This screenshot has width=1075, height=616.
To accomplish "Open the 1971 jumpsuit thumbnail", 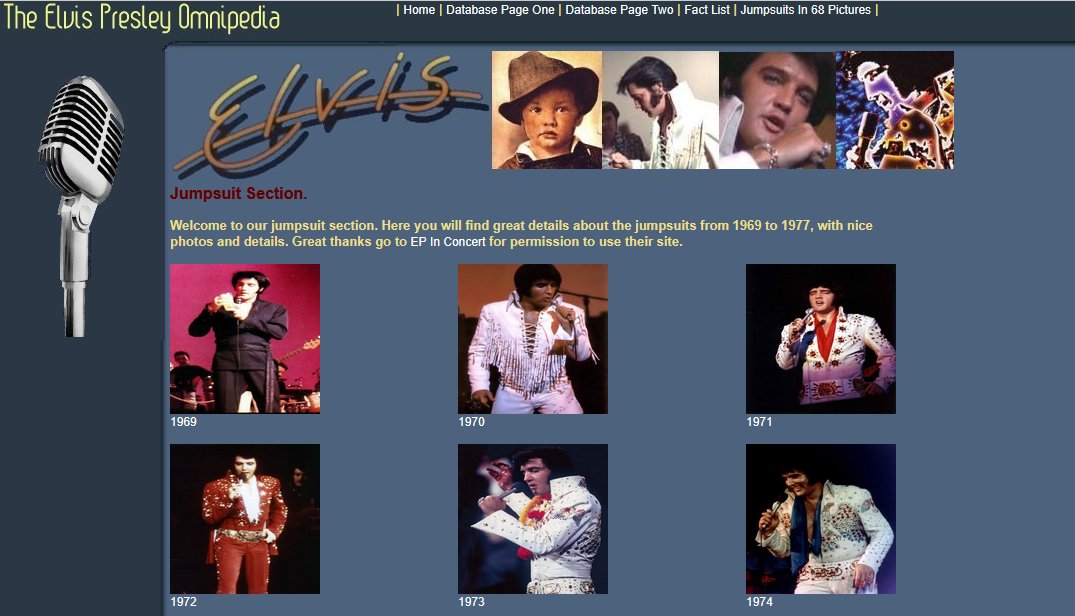I will tap(821, 338).
